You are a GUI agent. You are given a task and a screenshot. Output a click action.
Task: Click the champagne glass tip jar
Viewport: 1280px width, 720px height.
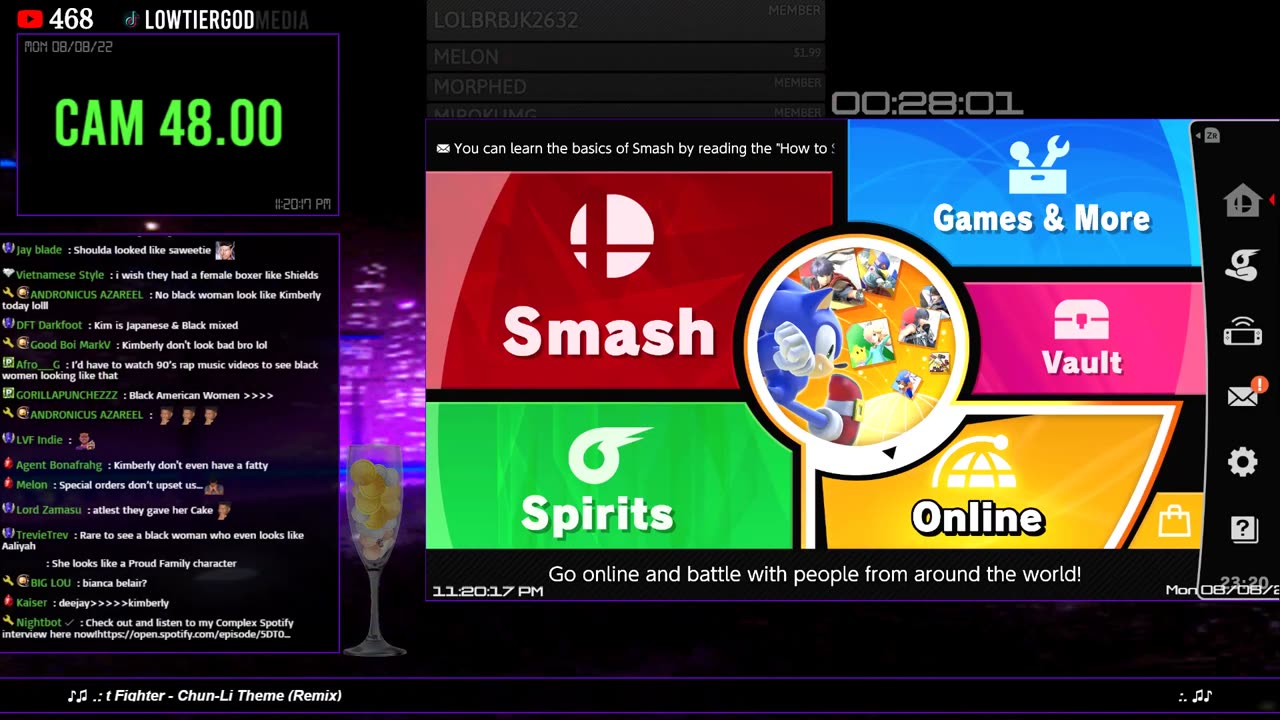coord(374,550)
